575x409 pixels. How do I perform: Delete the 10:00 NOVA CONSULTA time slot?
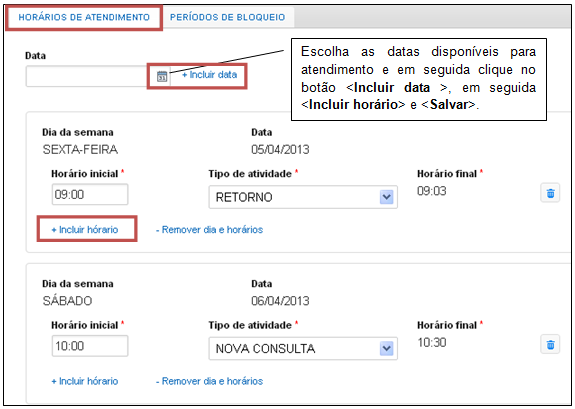click(x=550, y=344)
